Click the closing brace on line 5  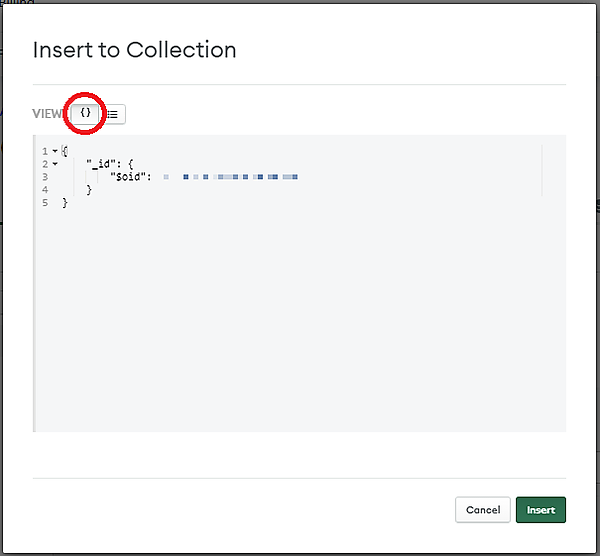(x=65, y=203)
